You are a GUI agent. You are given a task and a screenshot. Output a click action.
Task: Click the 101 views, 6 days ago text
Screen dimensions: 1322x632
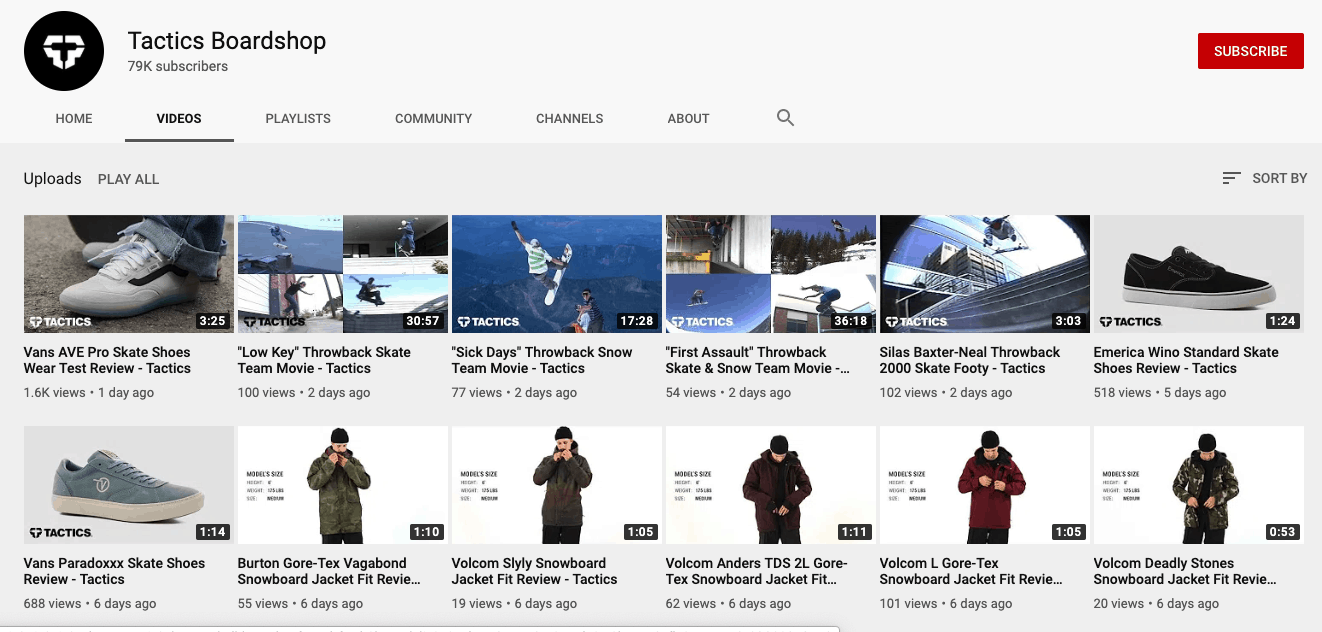(946, 604)
